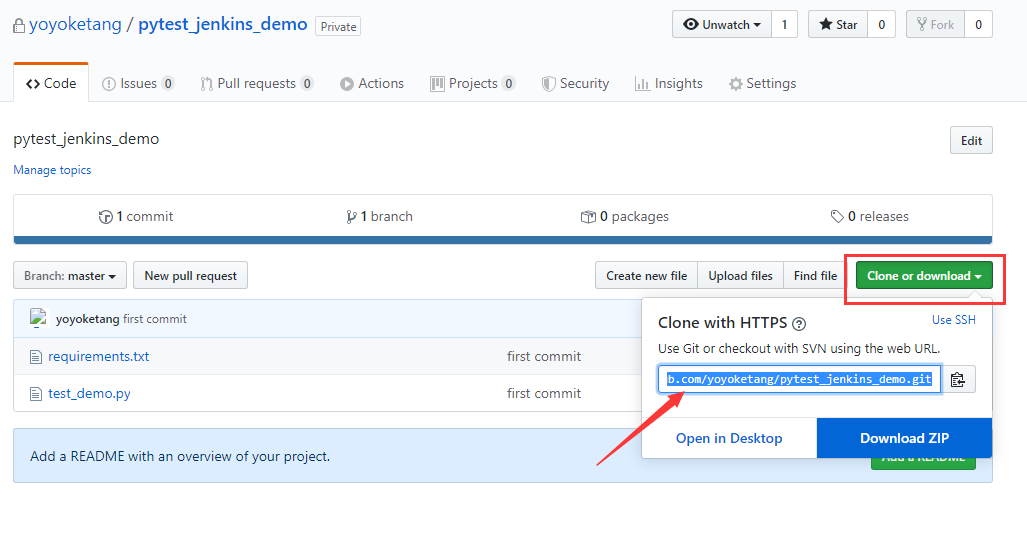Image resolution: width=1027 pixels, height=539 pixels.
Task: Click the help icon beside Clone with HTTPS
Action: pyautogui.click(x=798, y=324)
